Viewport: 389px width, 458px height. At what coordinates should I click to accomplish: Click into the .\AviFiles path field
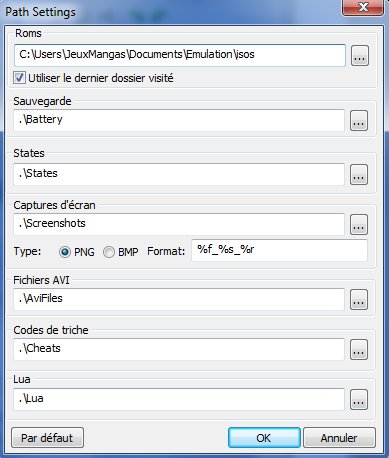(179, 299)
